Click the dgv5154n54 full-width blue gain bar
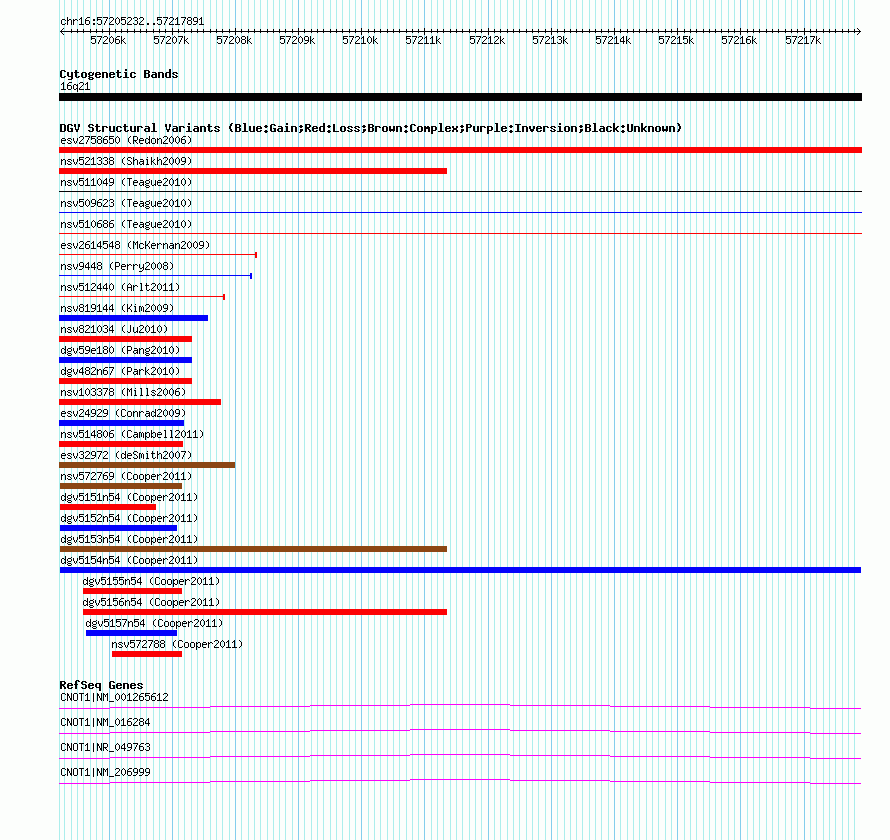This screenshot has height=840, width=890. [x=460, y=570]
